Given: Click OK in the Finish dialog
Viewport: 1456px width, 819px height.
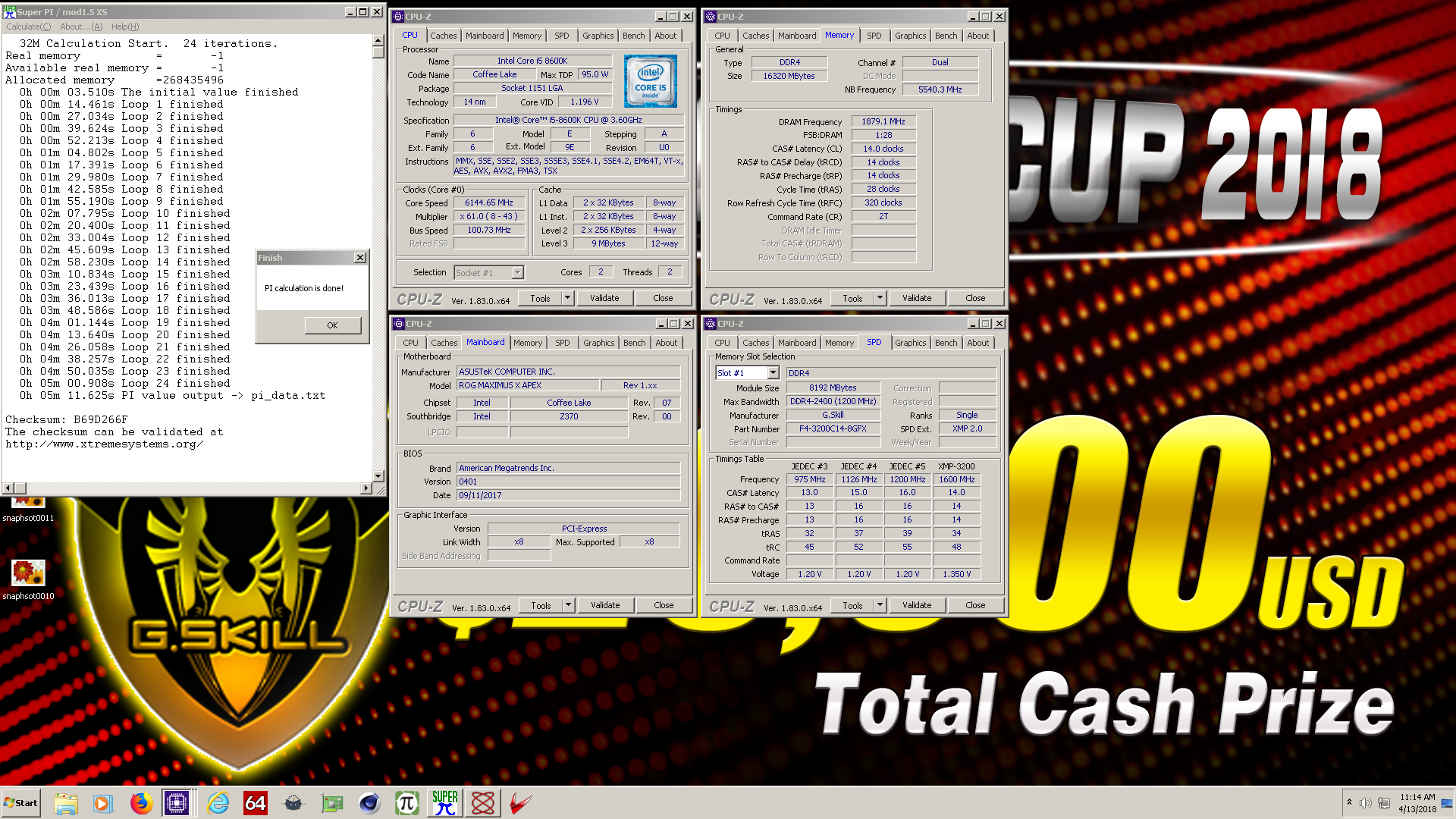Looking at the screenshot, I should click(x=332, y=325).
